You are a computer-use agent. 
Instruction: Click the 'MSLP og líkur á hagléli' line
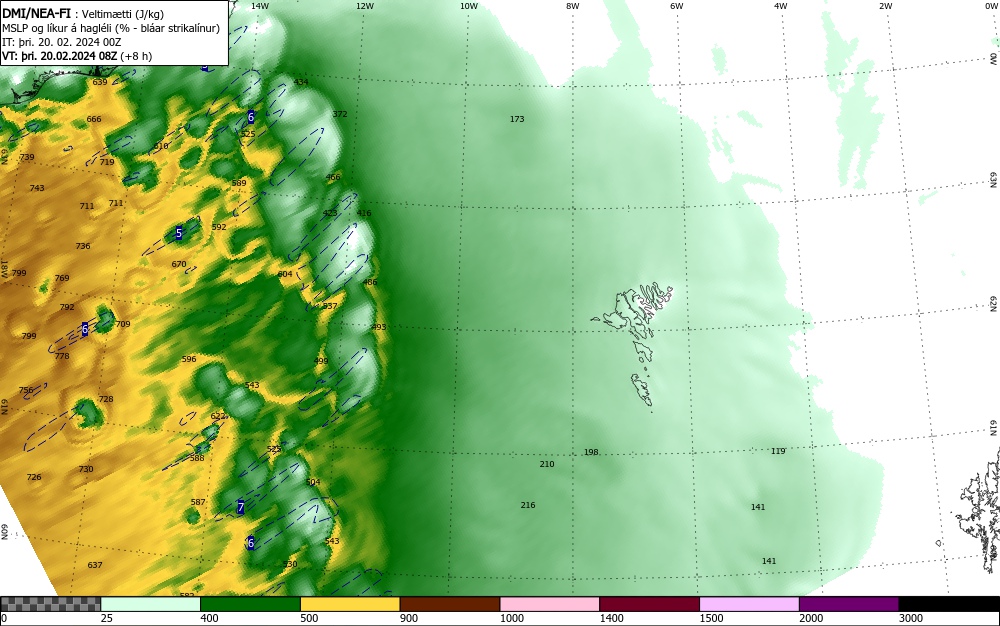pos(57,28)
